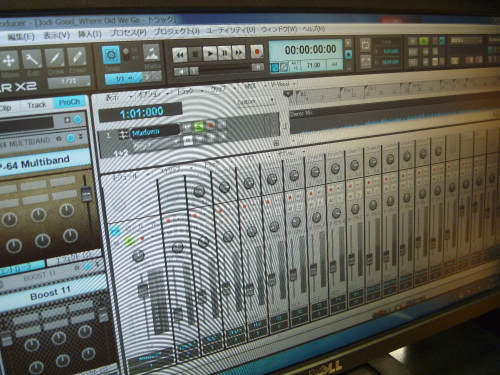Click the 1:01:000 time position field
This screenshot has height=375, width=500.
141,112
